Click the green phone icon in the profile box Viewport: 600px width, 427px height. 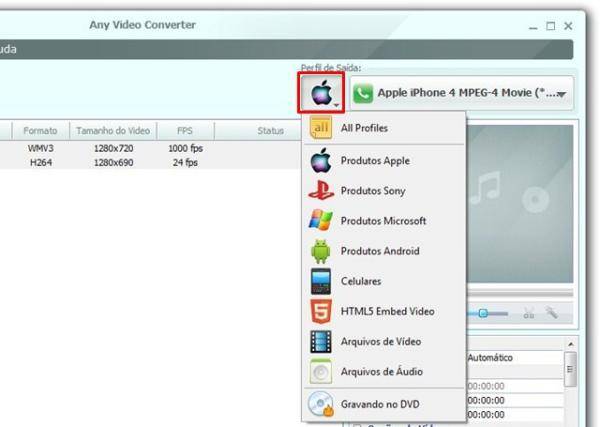tap(362, 93)
